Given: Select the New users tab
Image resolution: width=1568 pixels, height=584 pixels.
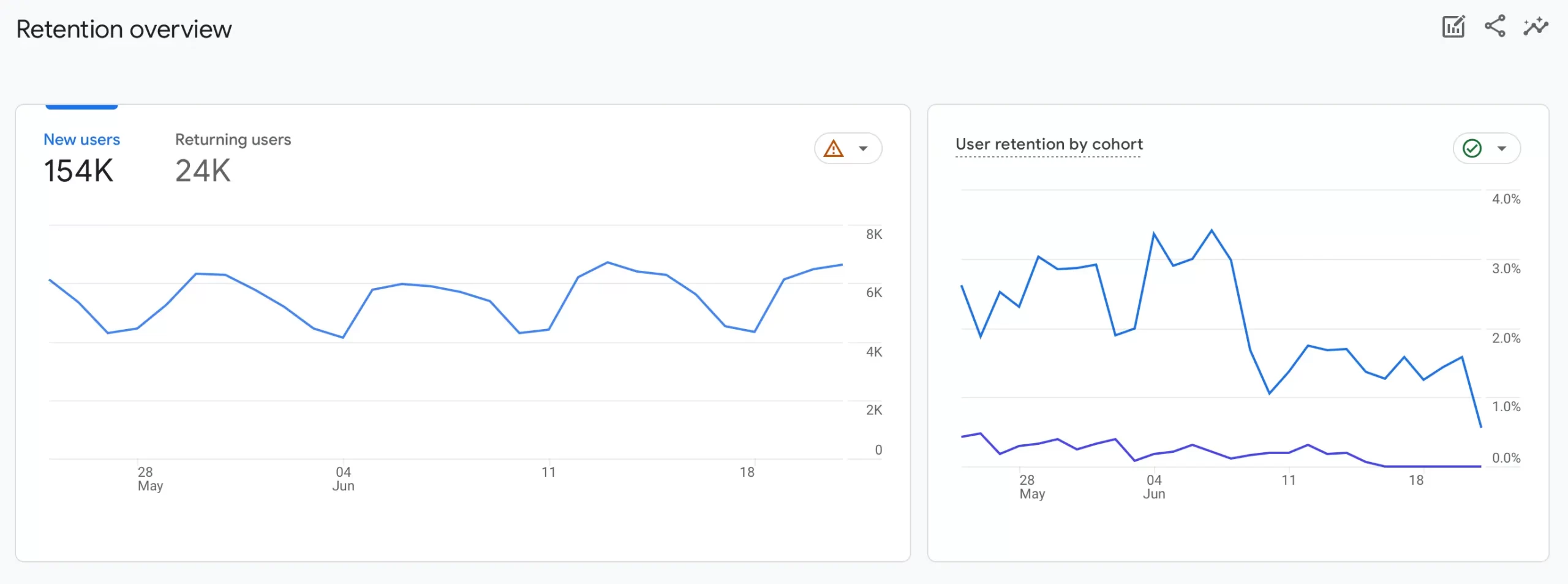Looking at the screenshot, I should click(x=81, y=140).
